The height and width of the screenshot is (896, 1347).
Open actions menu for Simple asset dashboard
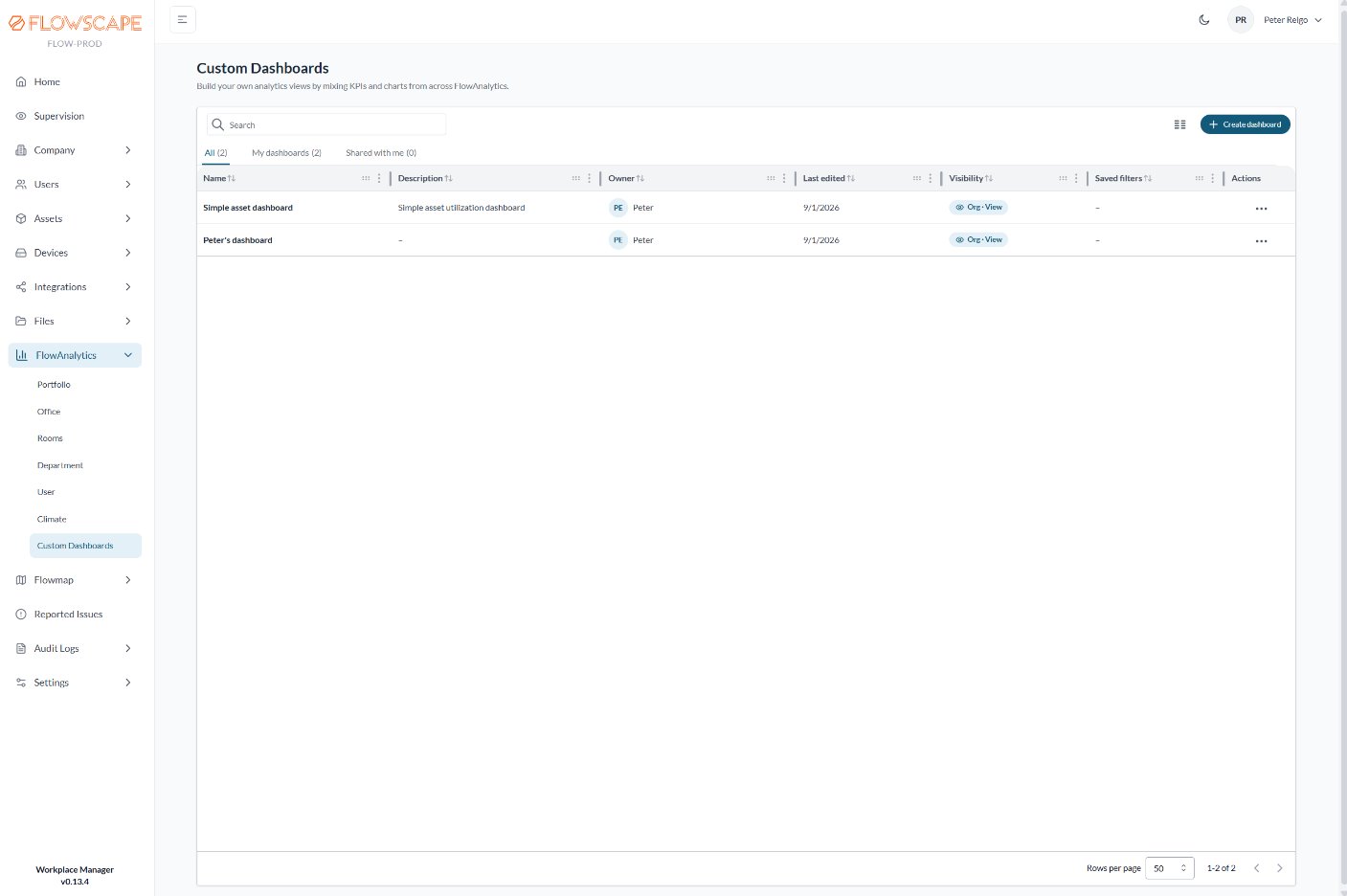click(x=1261, y=209)
